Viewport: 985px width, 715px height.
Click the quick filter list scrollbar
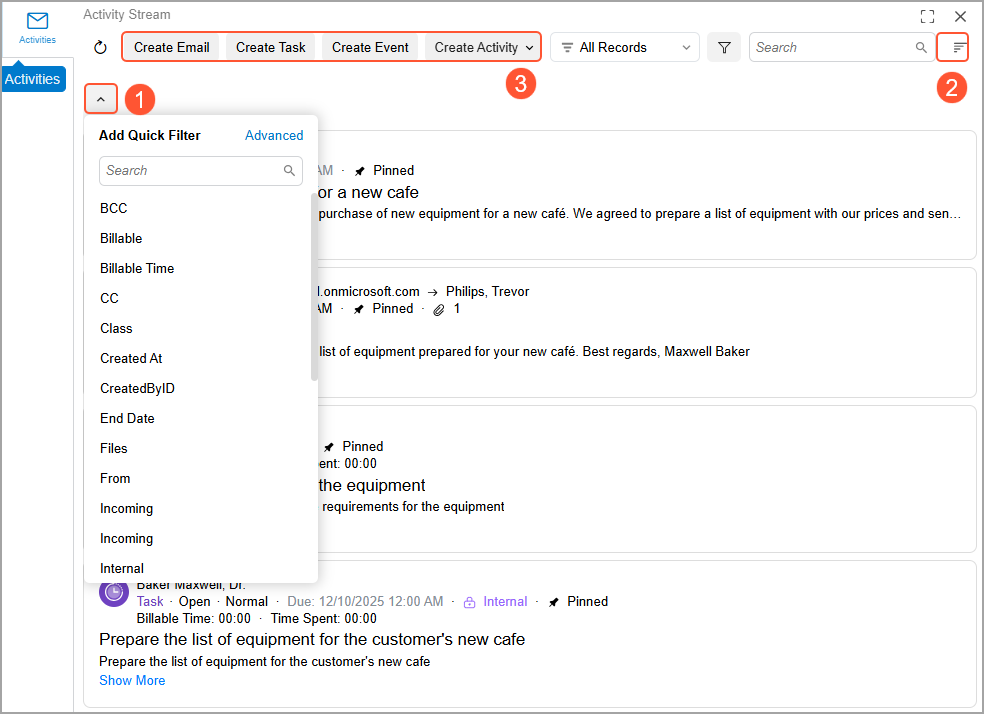click(x=314, y=287)
